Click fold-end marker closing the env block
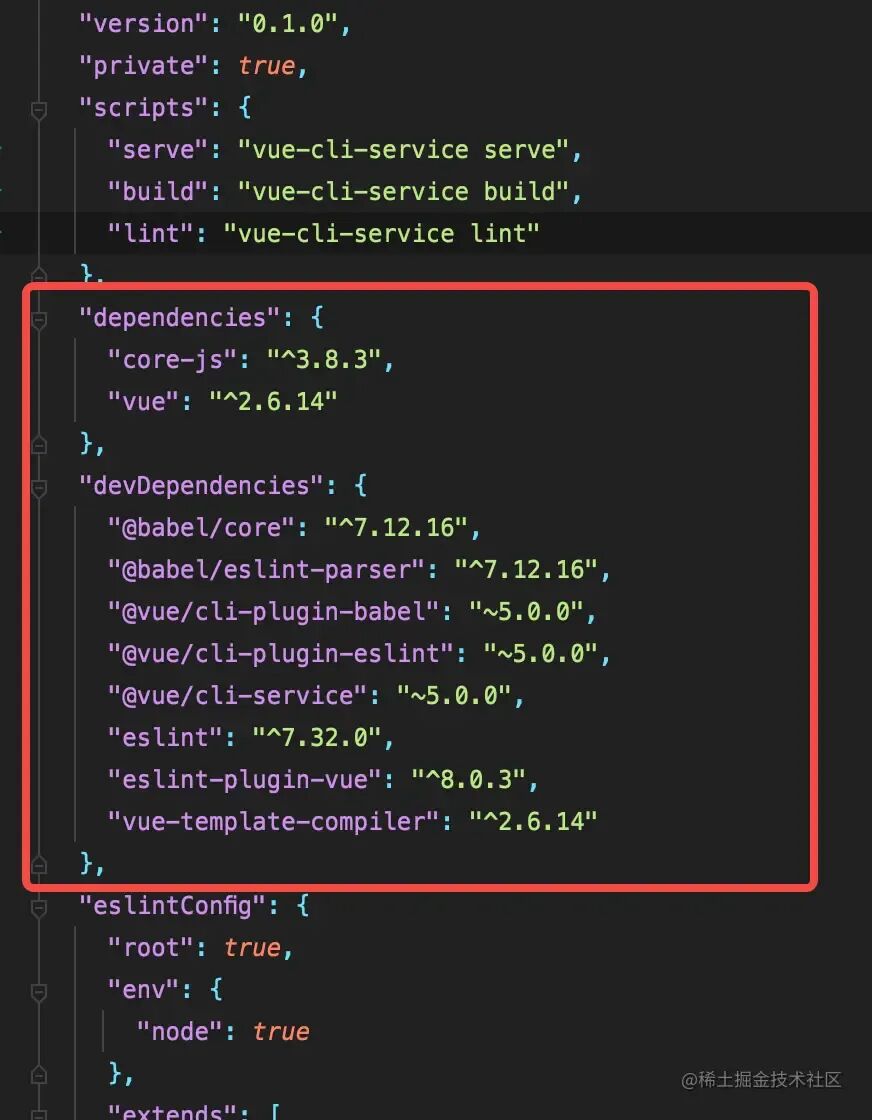The width and height of the screenshot is (872, 1120). tap(39, 1073)
